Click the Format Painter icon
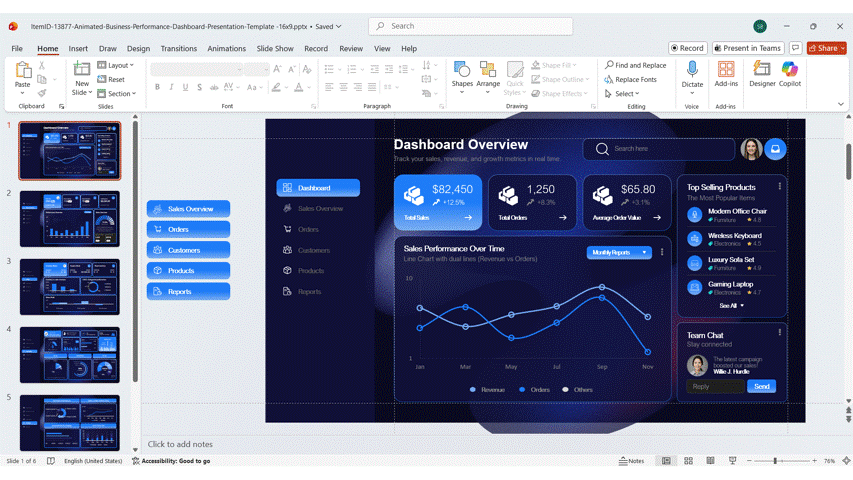This screenshot has width=853, height=480. [x=42, y=94]
